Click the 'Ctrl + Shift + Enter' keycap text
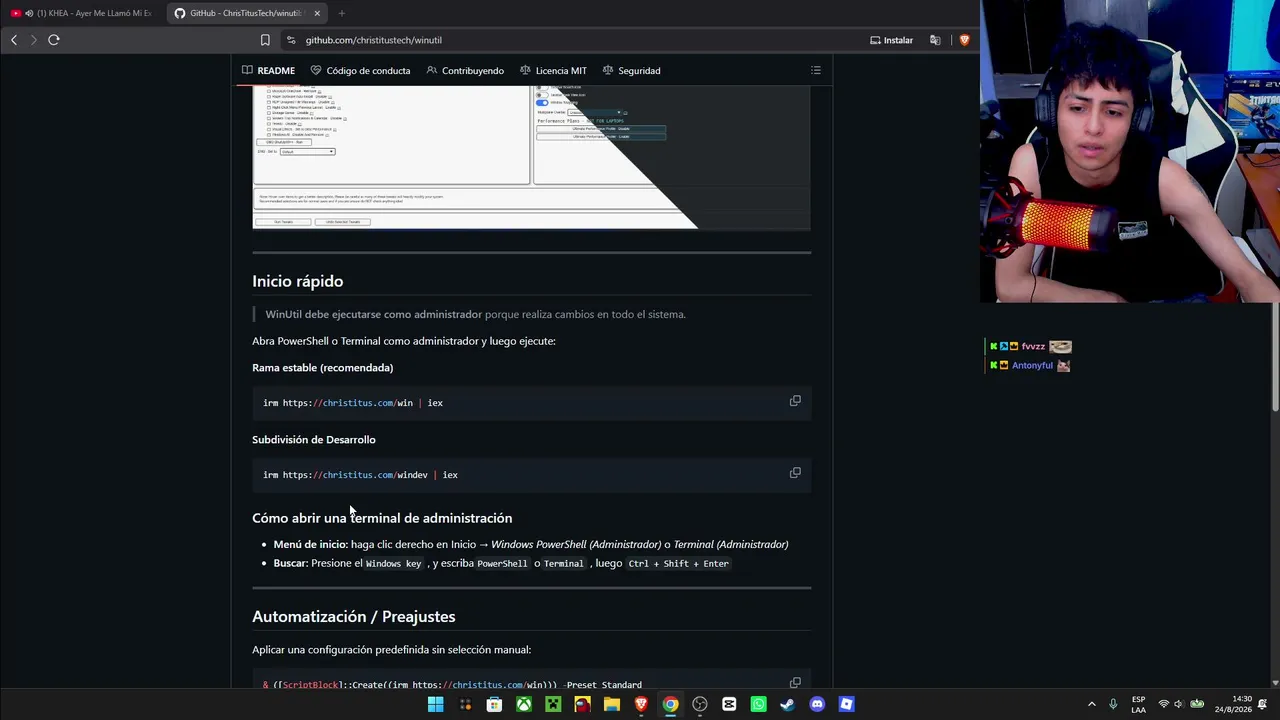This screenshot has height=720, width=1280. pos(678,564)
